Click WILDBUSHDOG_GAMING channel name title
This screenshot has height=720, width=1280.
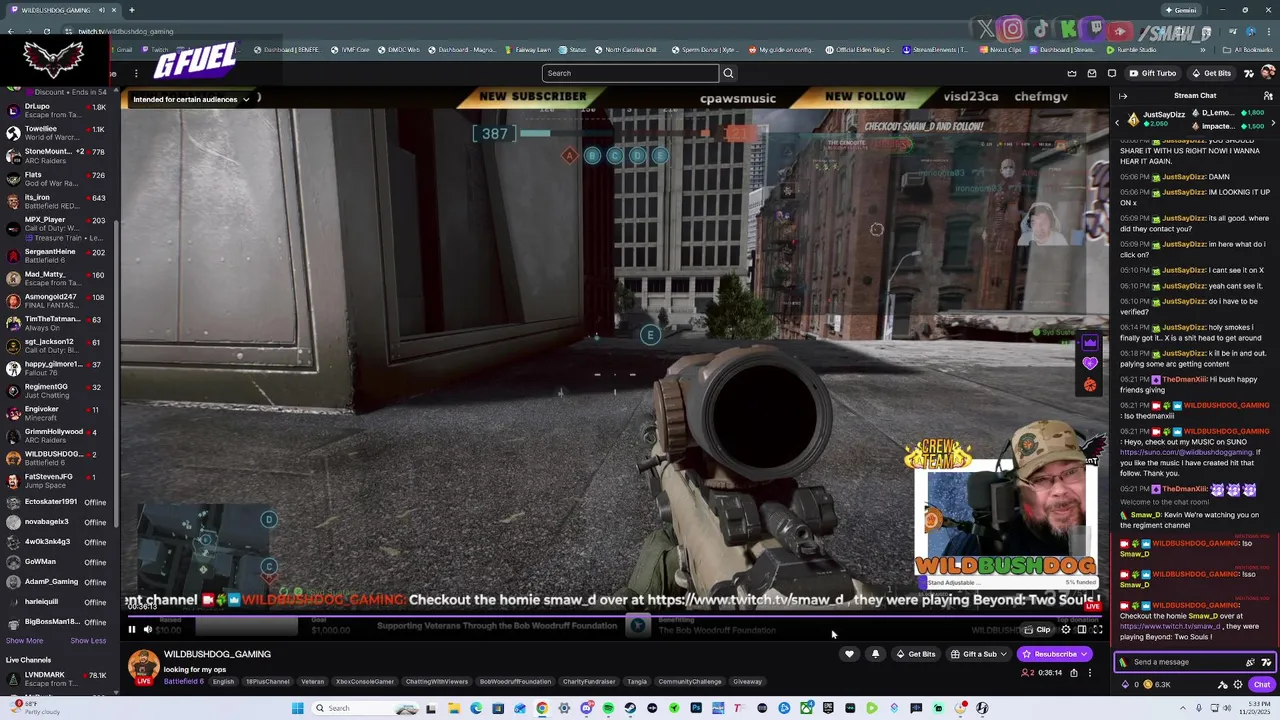coord(217,654)
